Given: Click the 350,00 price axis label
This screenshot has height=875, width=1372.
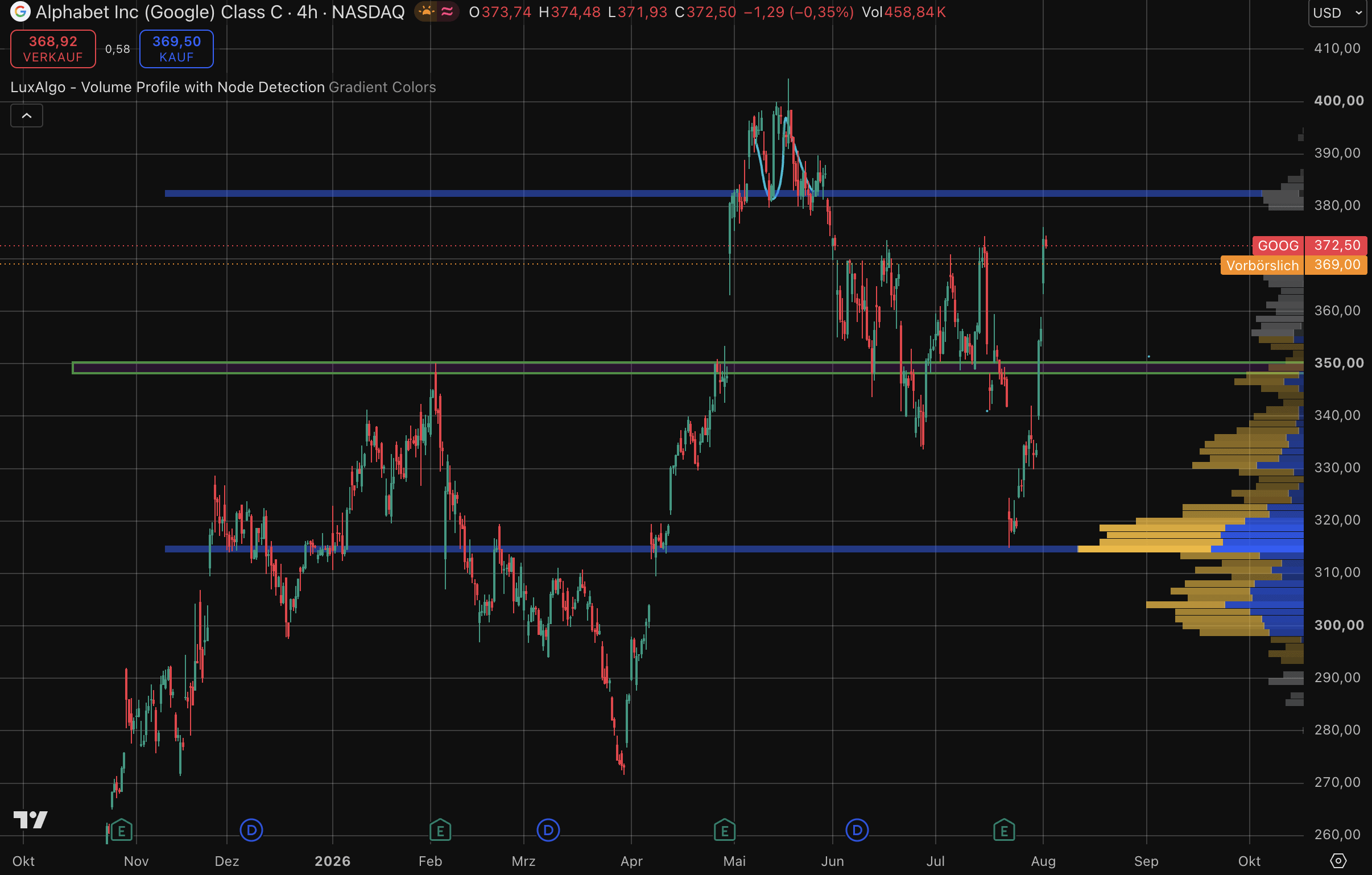Looking at the screenshot, I should [1339, 363].
